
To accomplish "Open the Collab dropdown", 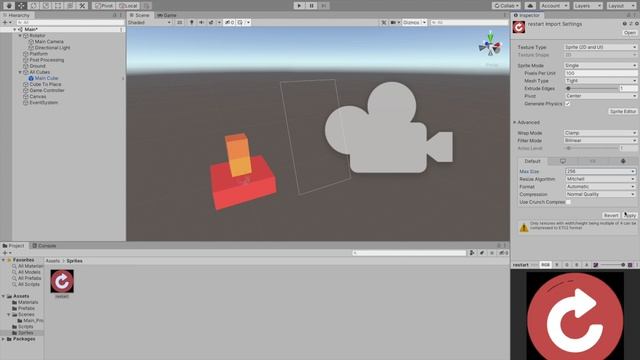I will coord(506,6).
